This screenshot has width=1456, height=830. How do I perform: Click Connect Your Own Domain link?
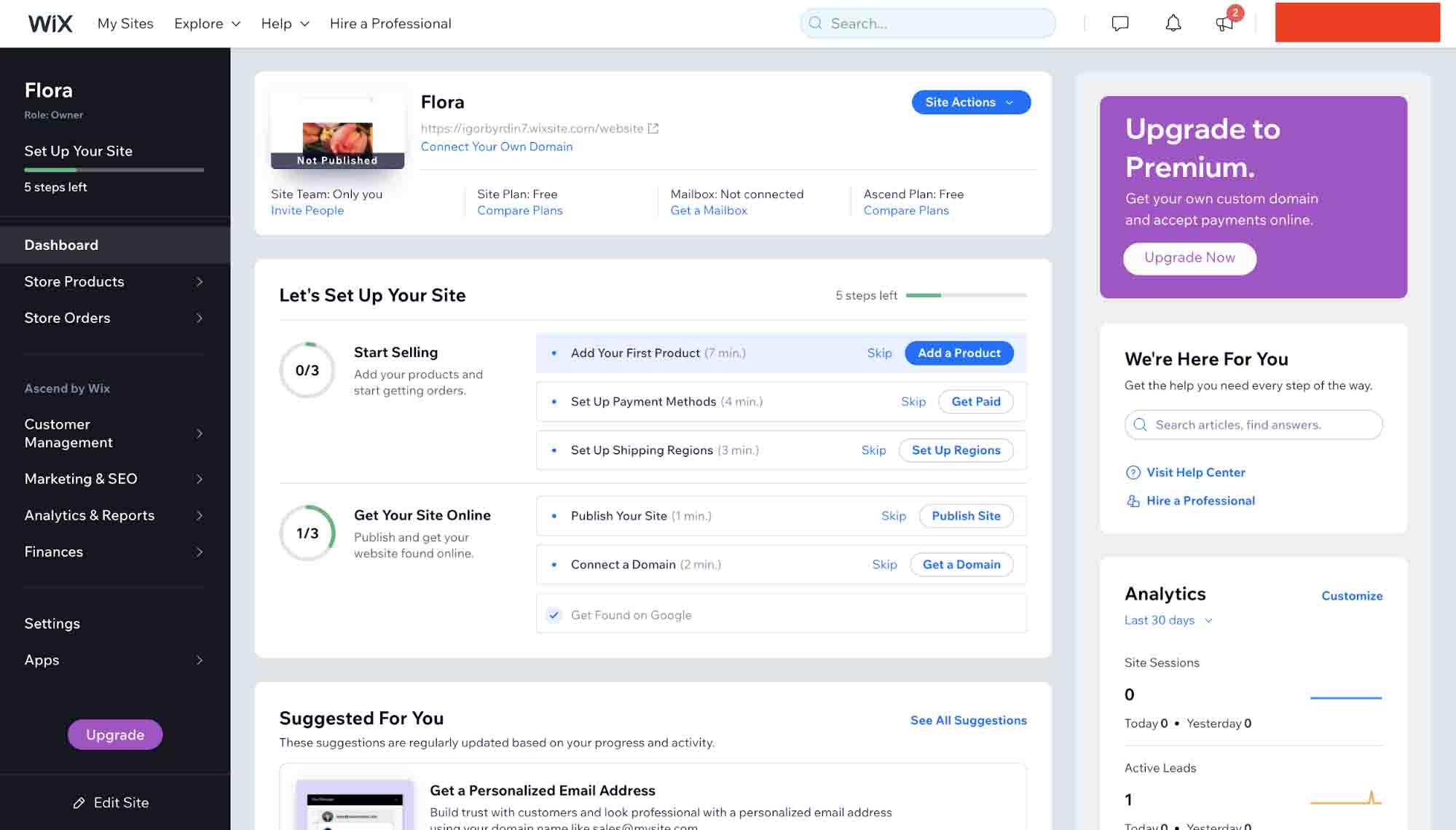[x=497, y=146]
